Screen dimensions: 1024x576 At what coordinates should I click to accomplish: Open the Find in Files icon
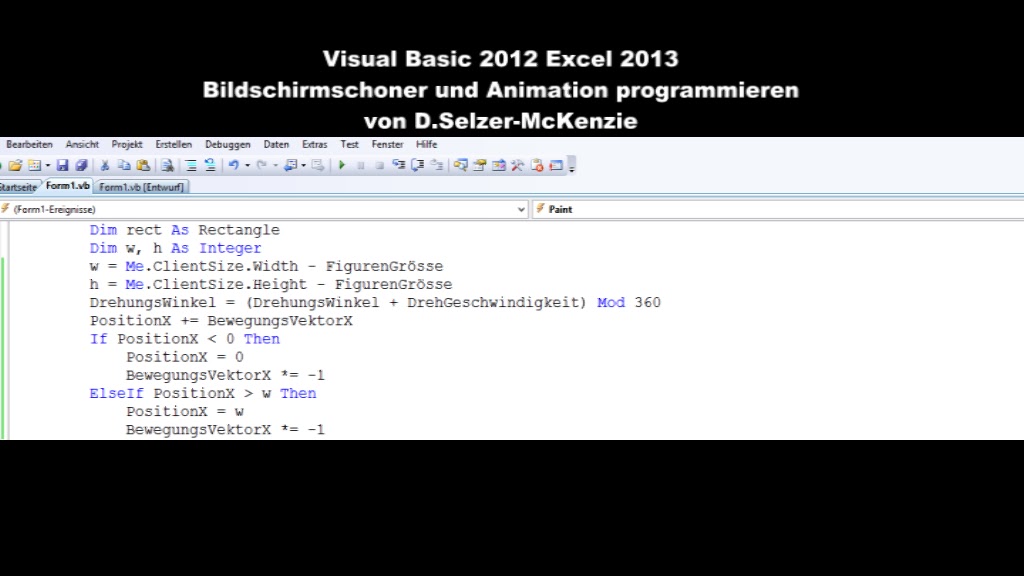tap(167, 166)
